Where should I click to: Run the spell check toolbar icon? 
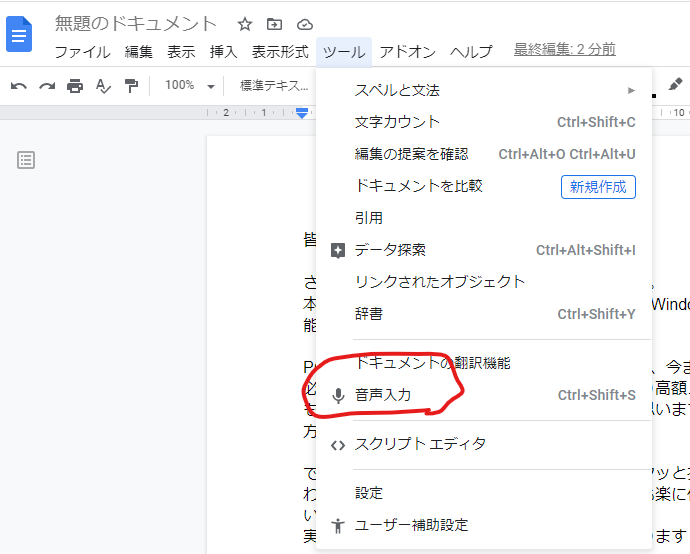click(103, 86)
